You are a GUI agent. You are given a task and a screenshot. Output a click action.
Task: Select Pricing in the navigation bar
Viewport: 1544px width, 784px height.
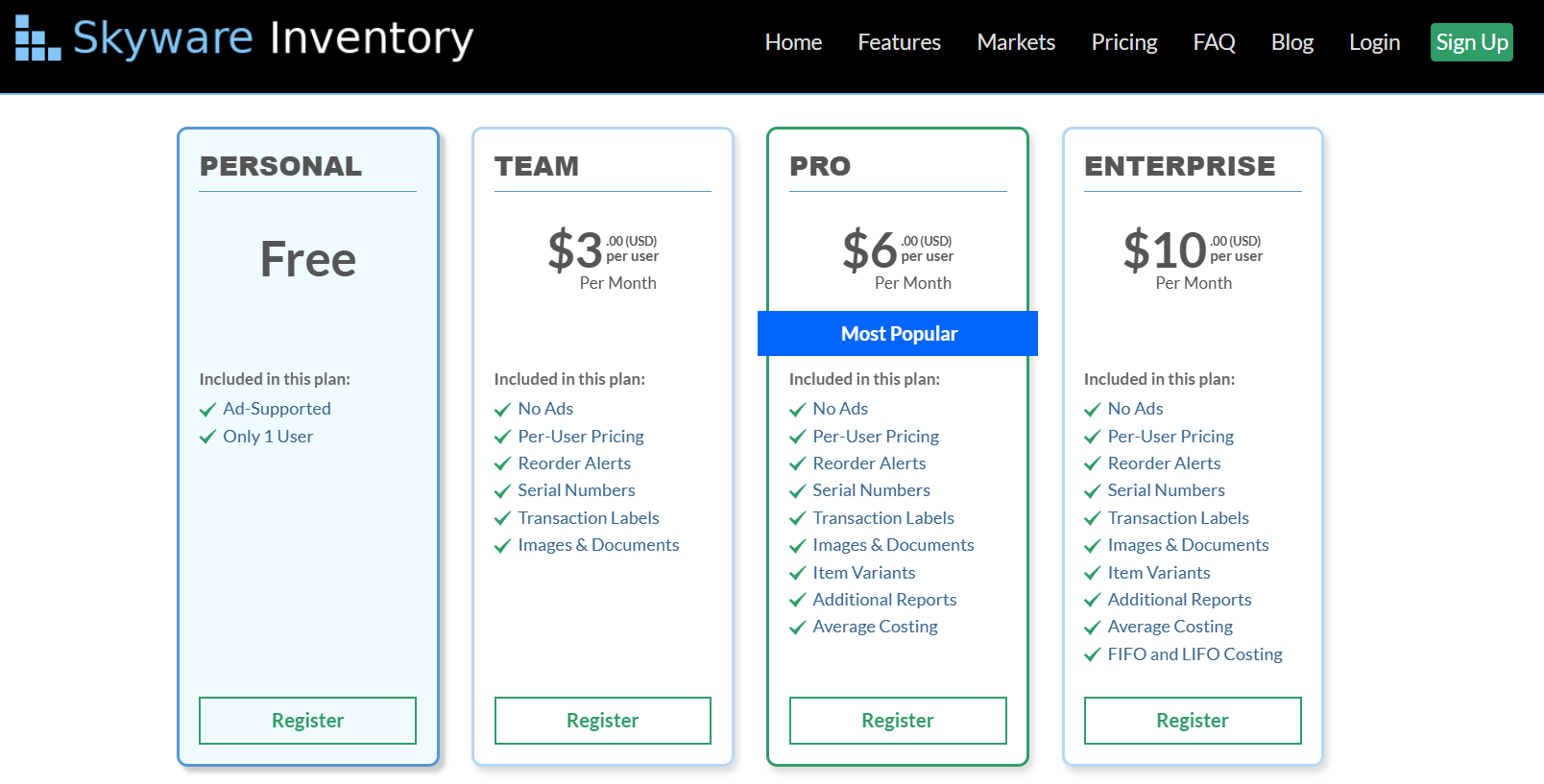1124,42
